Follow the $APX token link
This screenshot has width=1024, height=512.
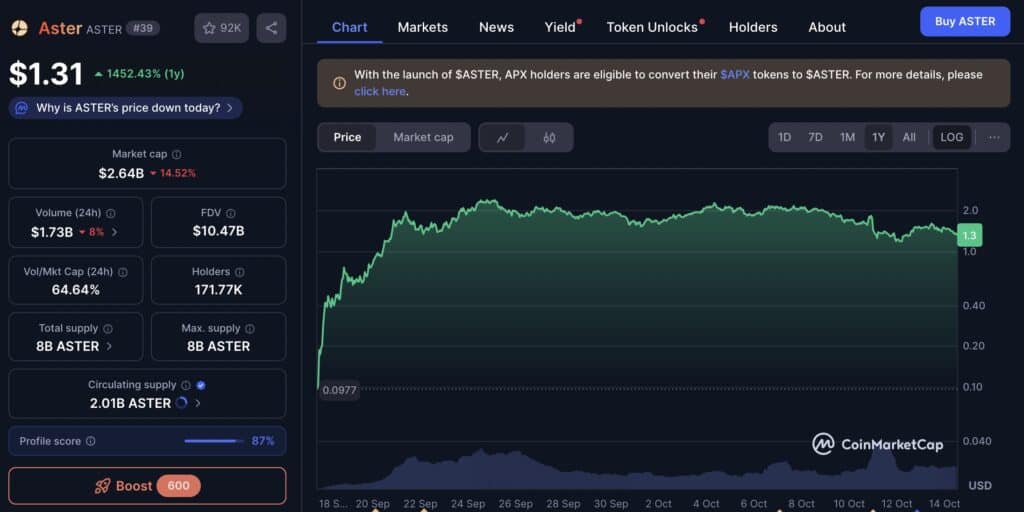735,74
